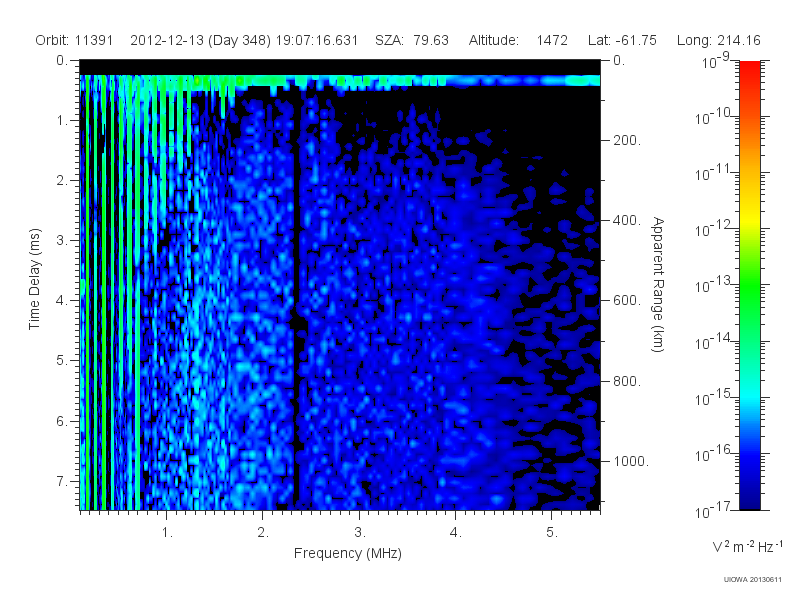Click the '200.' apparent range tick label
This screenshot has height=600, width=800.
[627, 140]
